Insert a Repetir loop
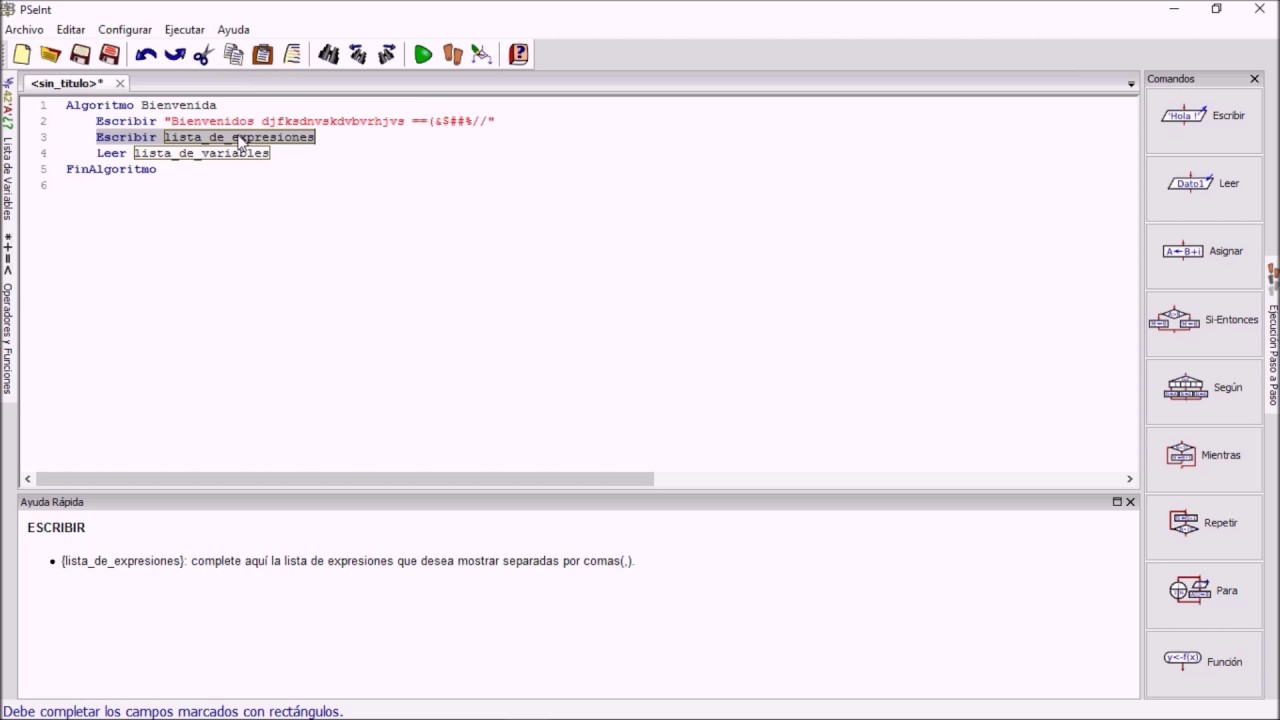The height and width of the screenshot is (720, 1280). 1204,523
